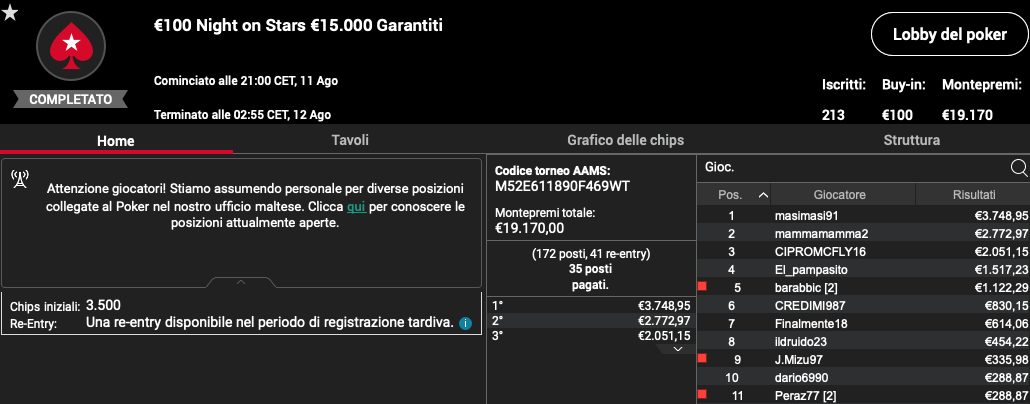Screen dimensions: 1030x404
Task: Open the Struttura tab
Action: (911, 141)
